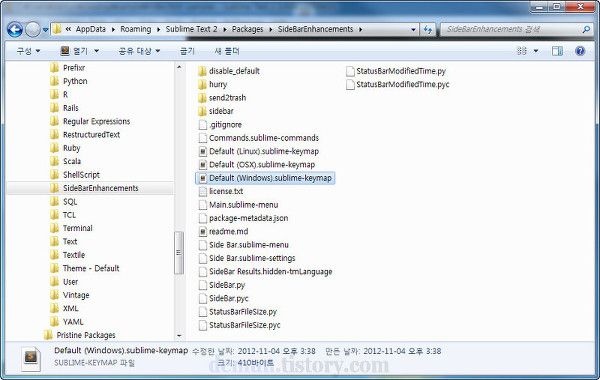Expand arrow after Packages breadcrumb
Screen dimensions: 600x380
tap(271, 29)
